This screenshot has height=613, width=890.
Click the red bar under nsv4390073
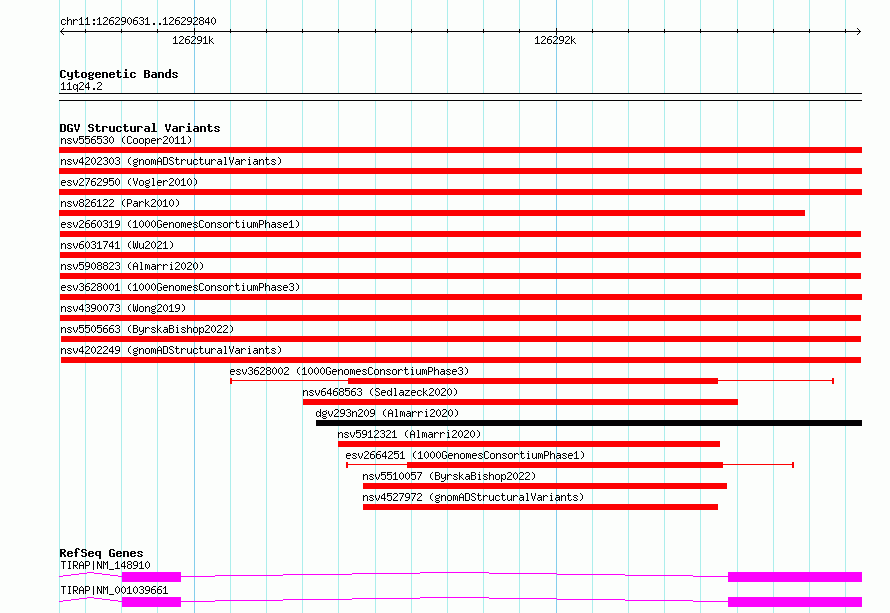[x=460, y=318]
